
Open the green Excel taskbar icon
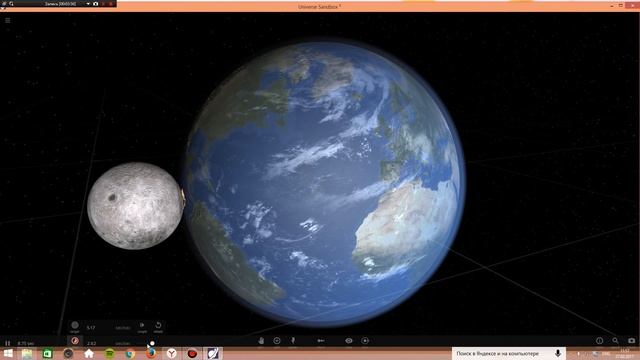(x=47, y=353)
